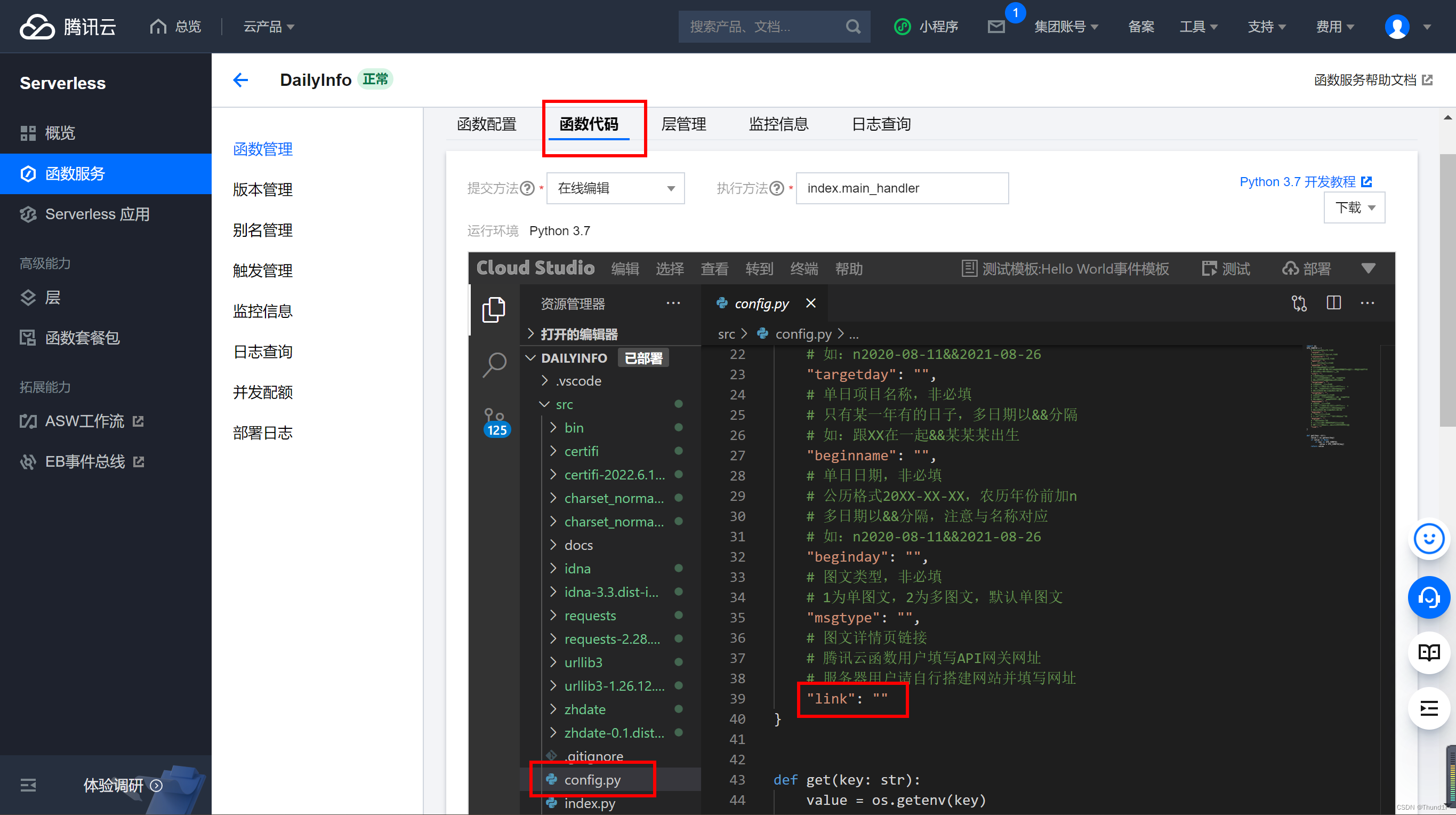Image resolution: width=1456 pixels, height=815 pixels.
Task: Open the customer service headset button
Action: (1428, 597)
